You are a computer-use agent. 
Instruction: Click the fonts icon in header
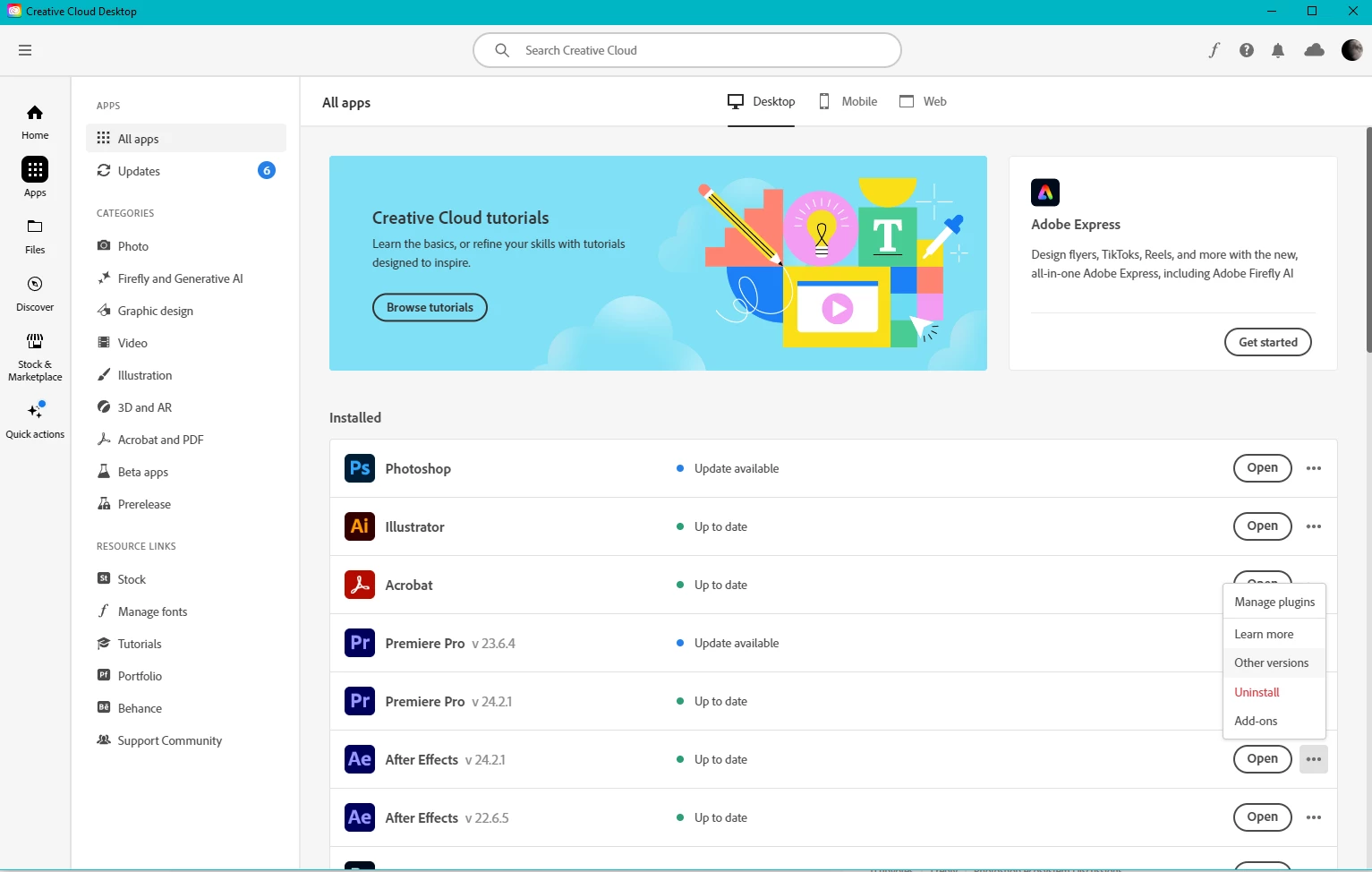(x=1214, y=50)
